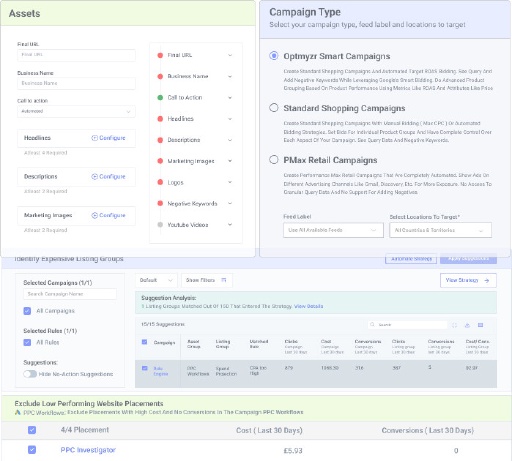Click the plus icon next to Marketing Images Configure
The width and height of the screenshot is (512, 461).
[95, 215]
